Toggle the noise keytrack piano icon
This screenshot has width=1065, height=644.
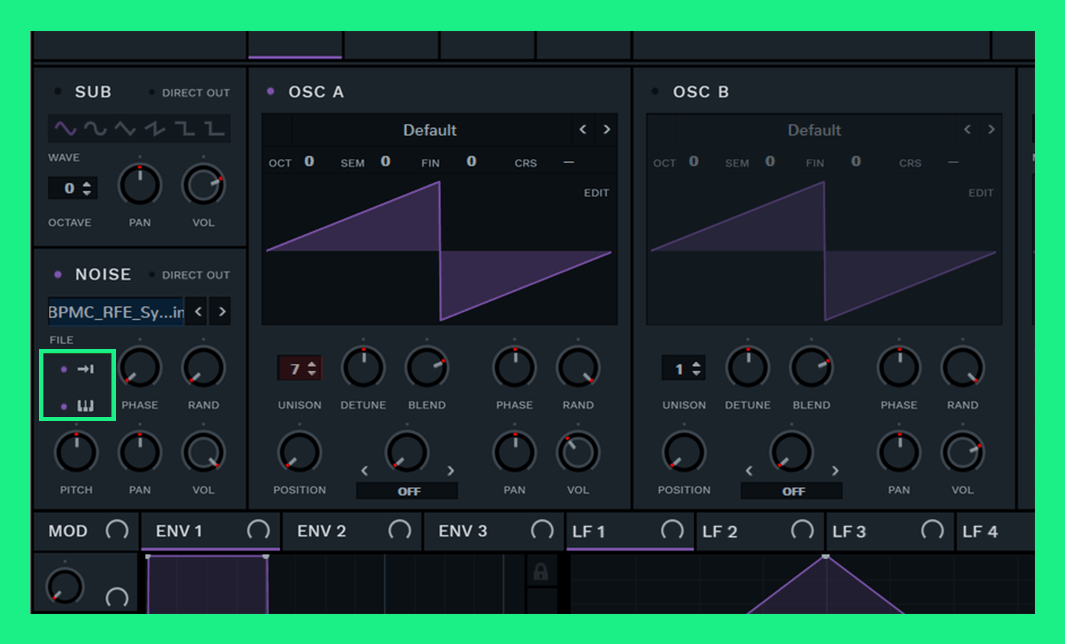(x=85, y=406)
